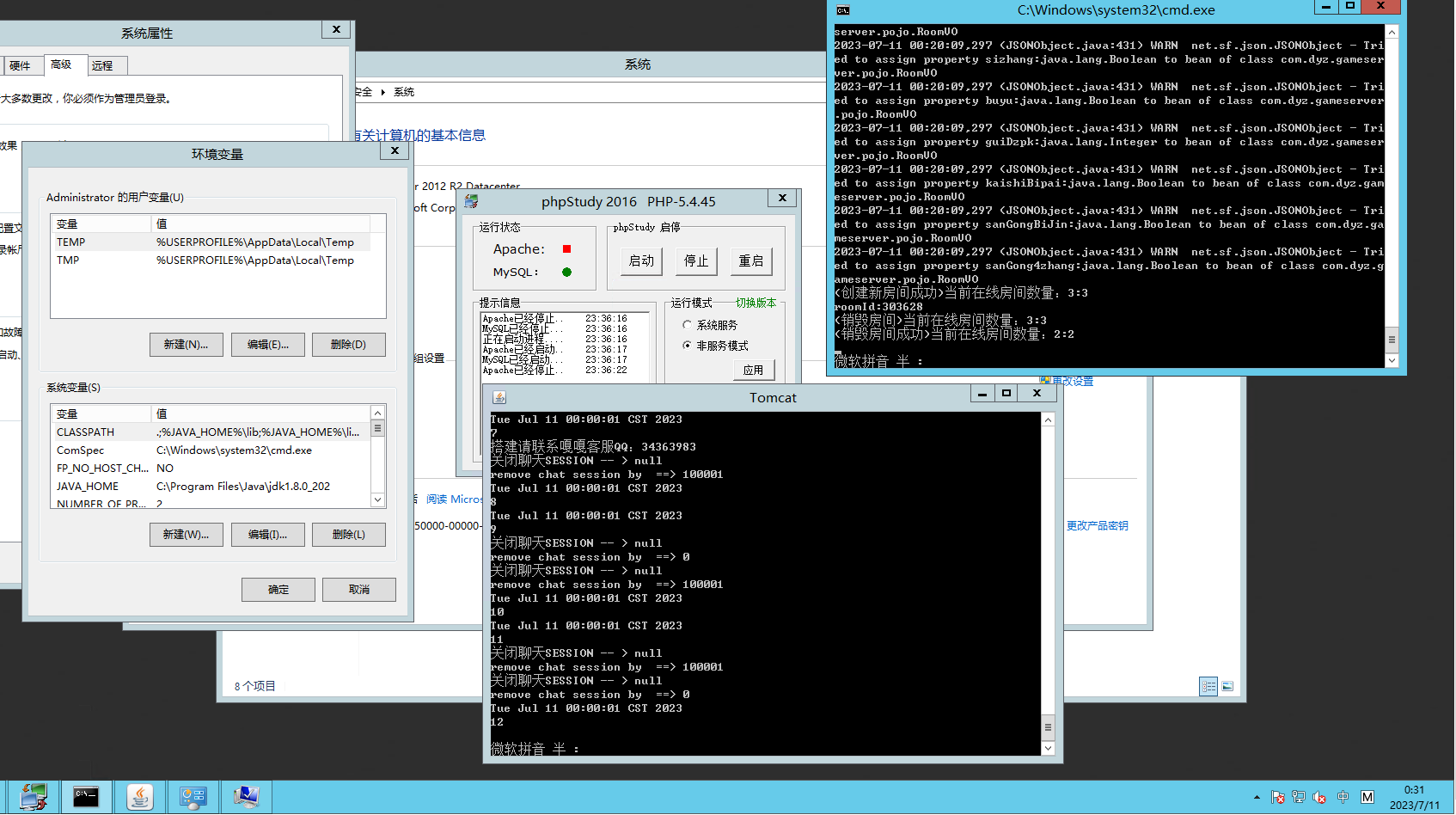Open the 硬件 tab in System Properties
The height and width of the screenshot is (815, 1456).
pyautogui.click(x=20, y=65)
